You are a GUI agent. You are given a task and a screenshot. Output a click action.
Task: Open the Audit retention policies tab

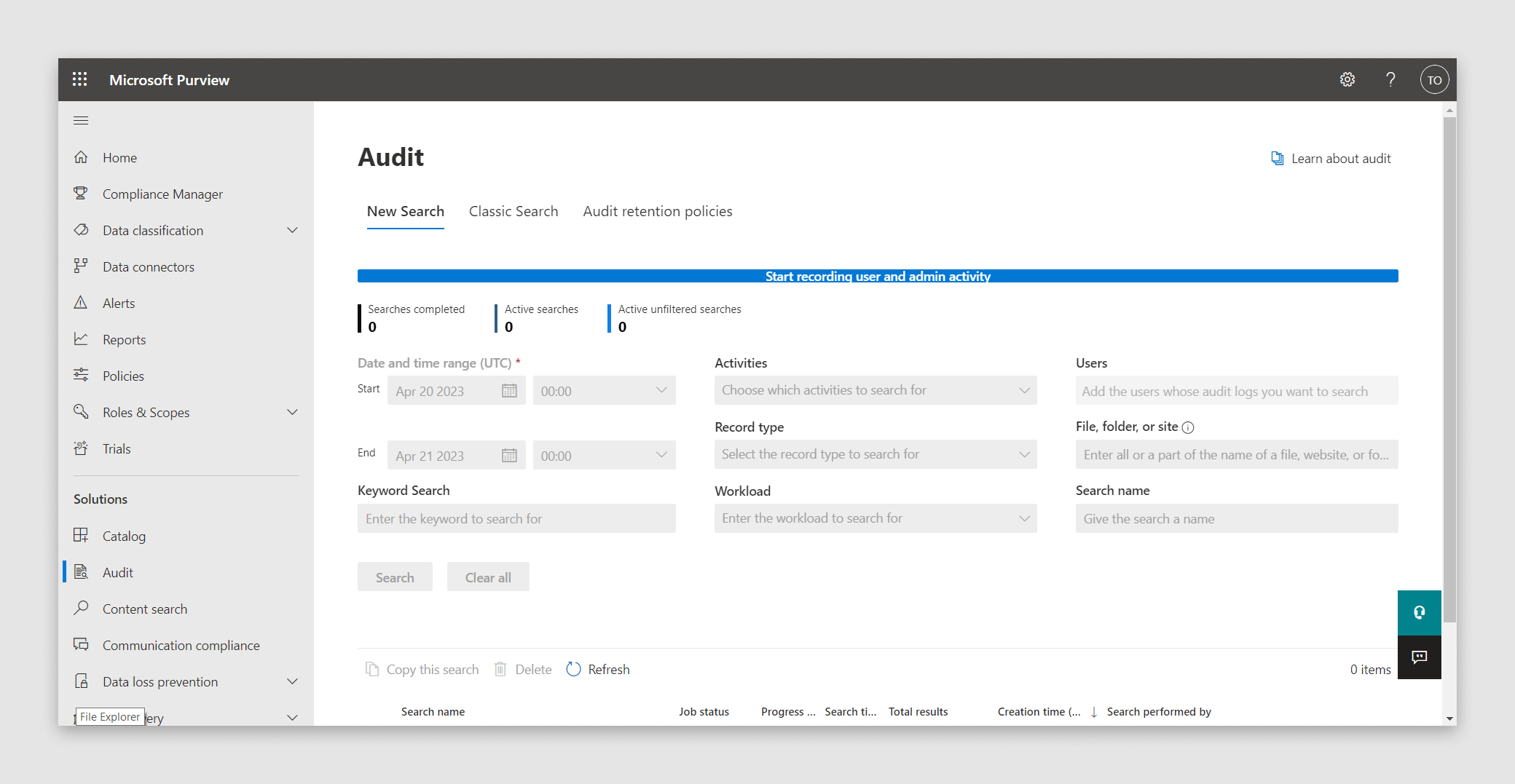click(658, 211)
